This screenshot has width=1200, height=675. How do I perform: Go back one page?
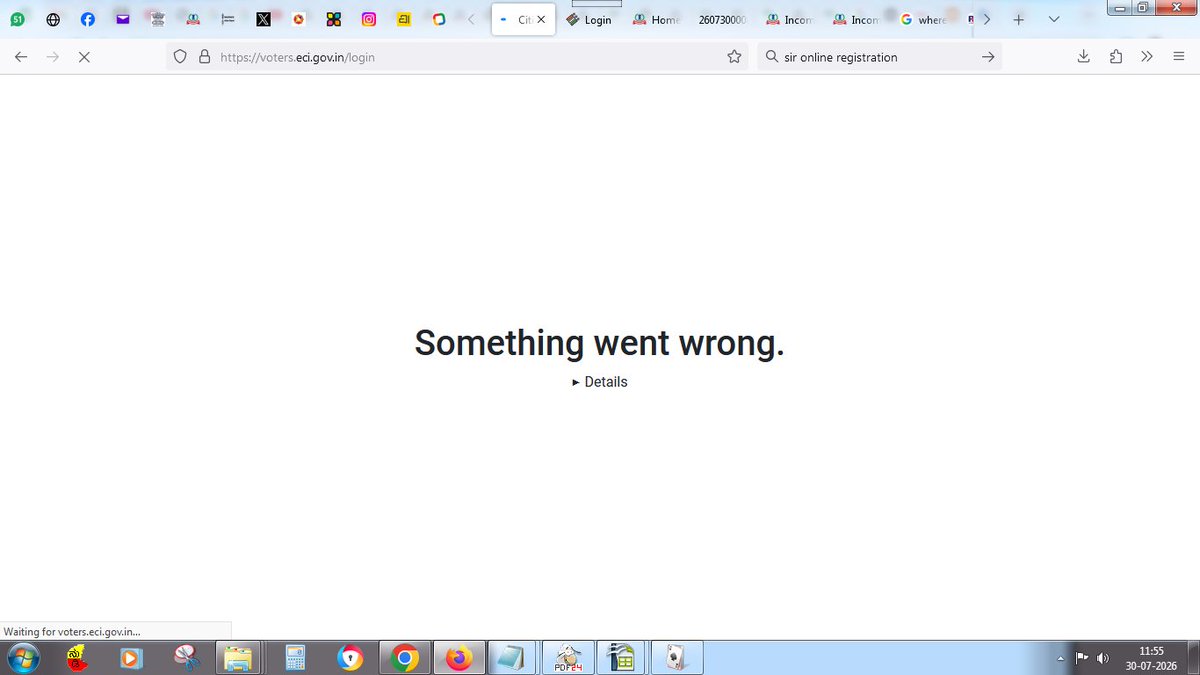[21, 57]
